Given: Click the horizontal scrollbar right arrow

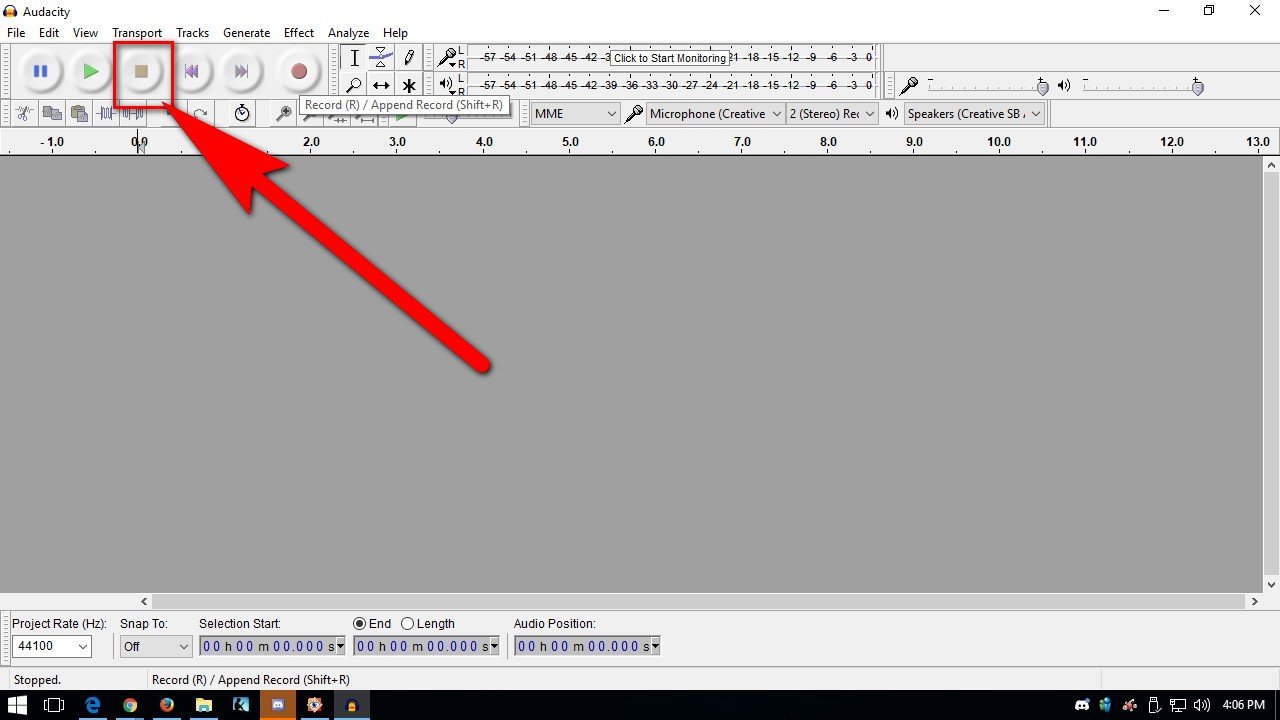Looking at the screenshot, I should point(1255,601).
